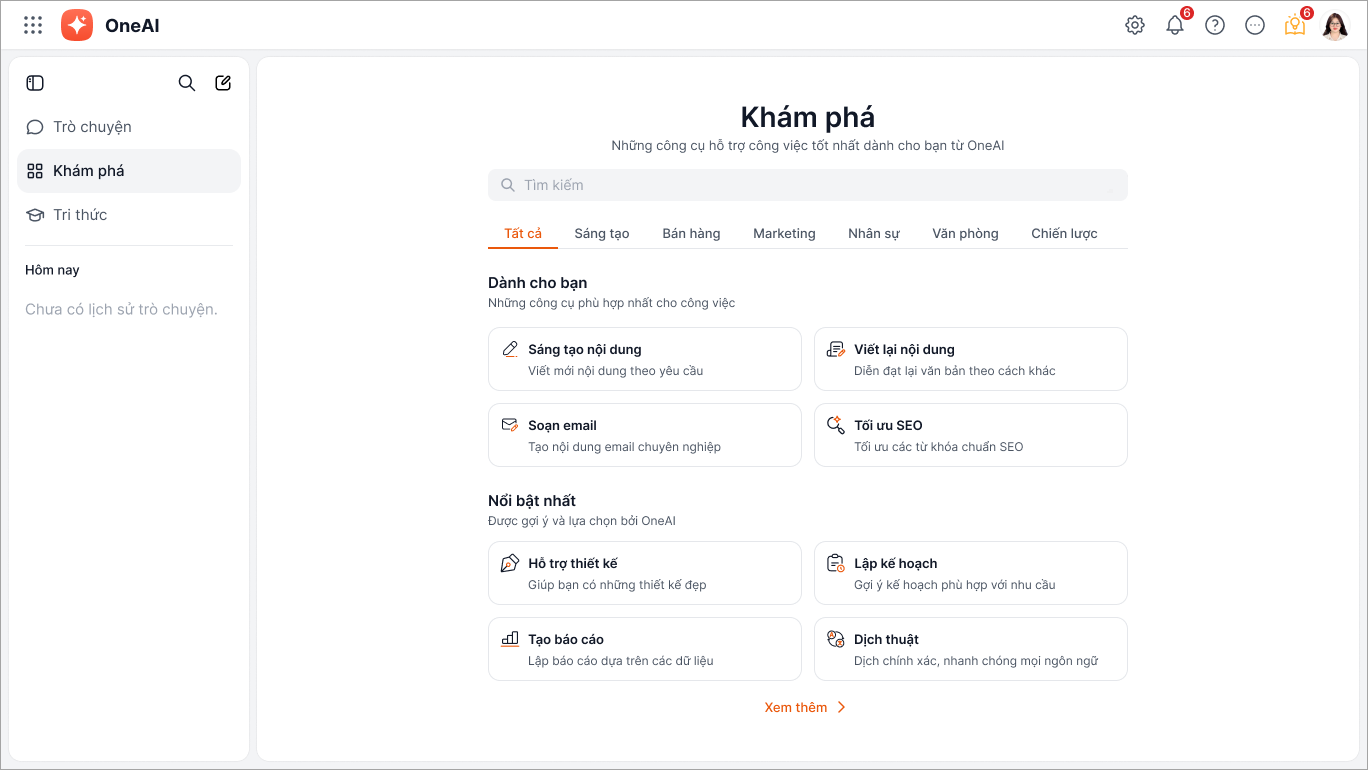Screen dimensions: 1368x770
Task: Switch to the Sáng tạo tab
Action: point(602,233)
